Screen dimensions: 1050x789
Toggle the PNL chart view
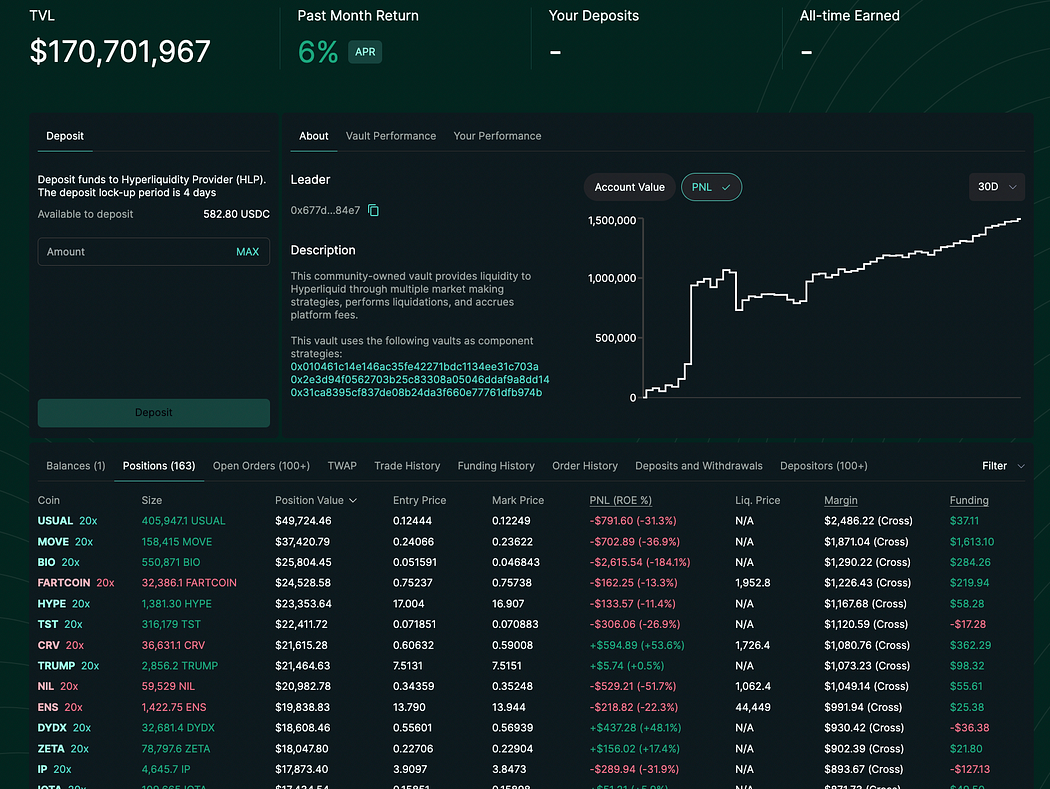pos(711,187)
